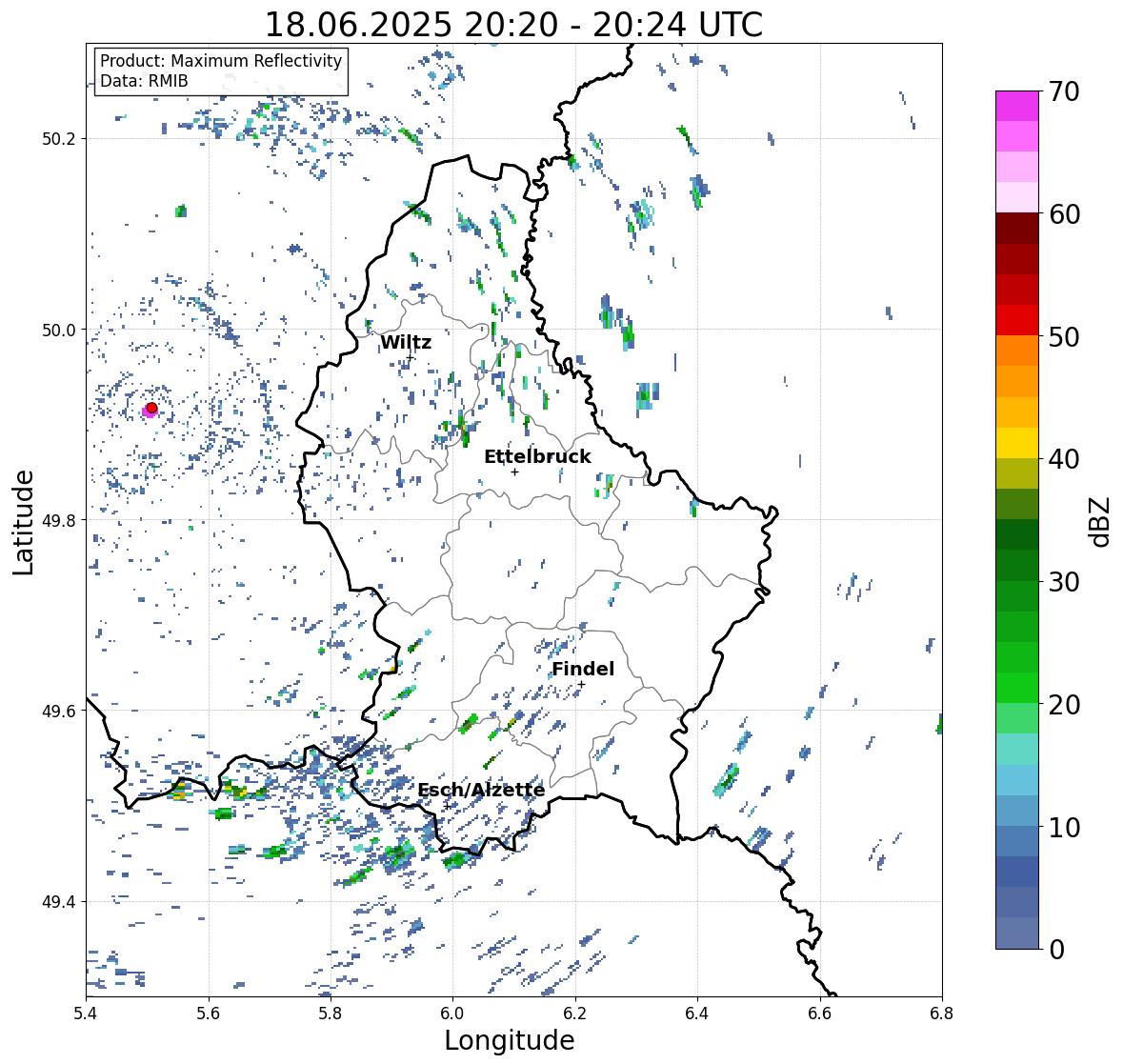Screen dimensions: 1123x1064
Task: Click the dBZ colorbar label
Action: point(1101,522)
